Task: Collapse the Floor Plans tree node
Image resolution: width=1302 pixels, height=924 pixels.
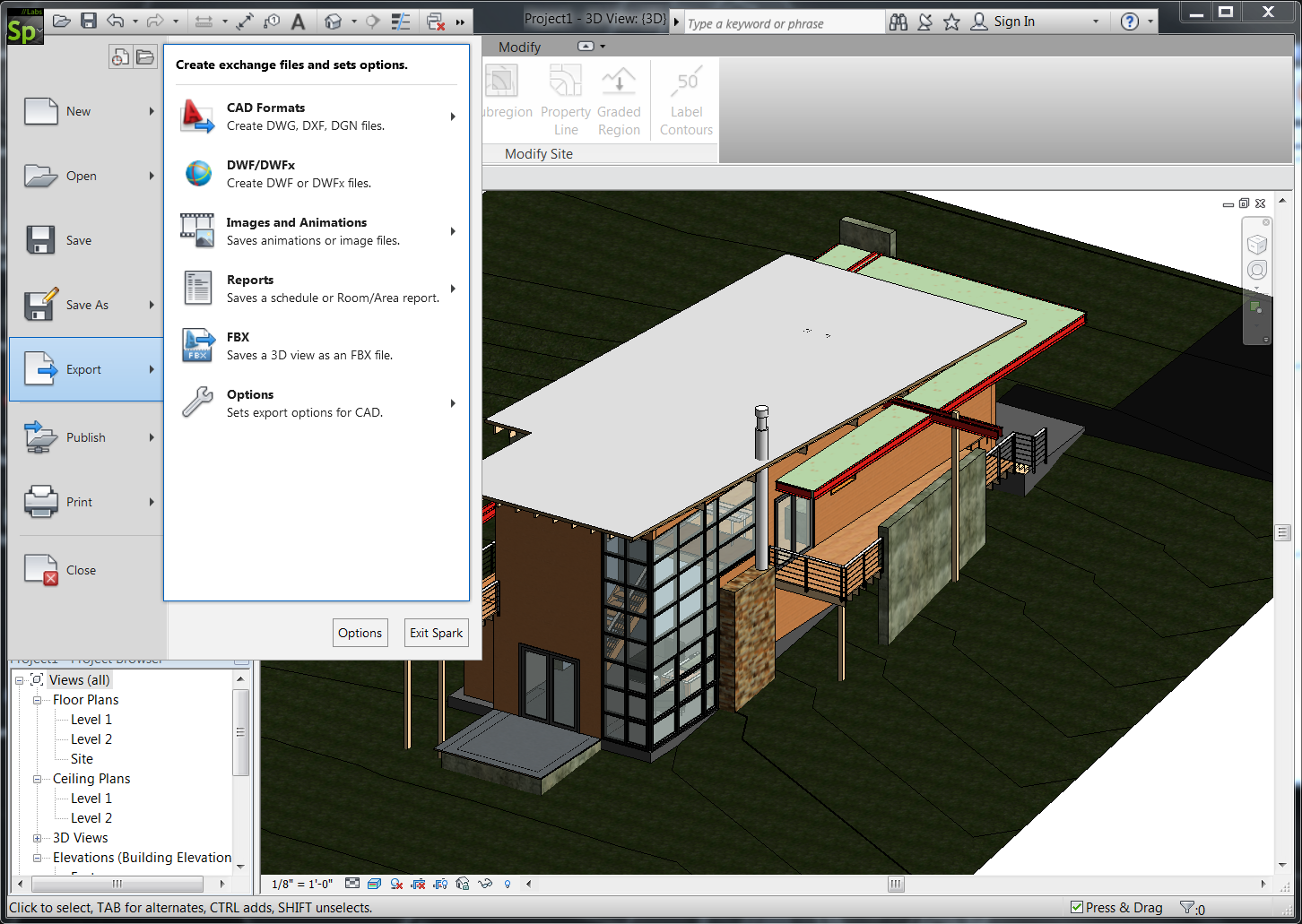Action: point(37,700)
